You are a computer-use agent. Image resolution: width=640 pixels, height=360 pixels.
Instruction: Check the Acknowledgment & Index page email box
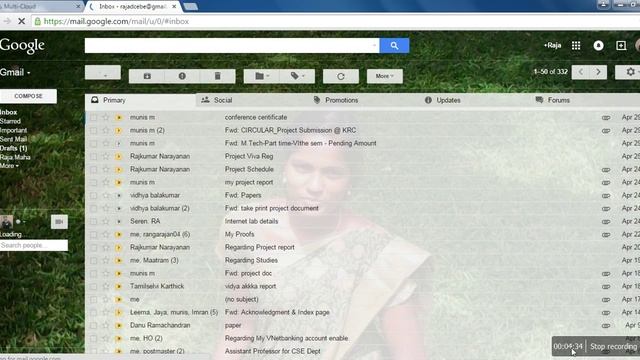93,313
